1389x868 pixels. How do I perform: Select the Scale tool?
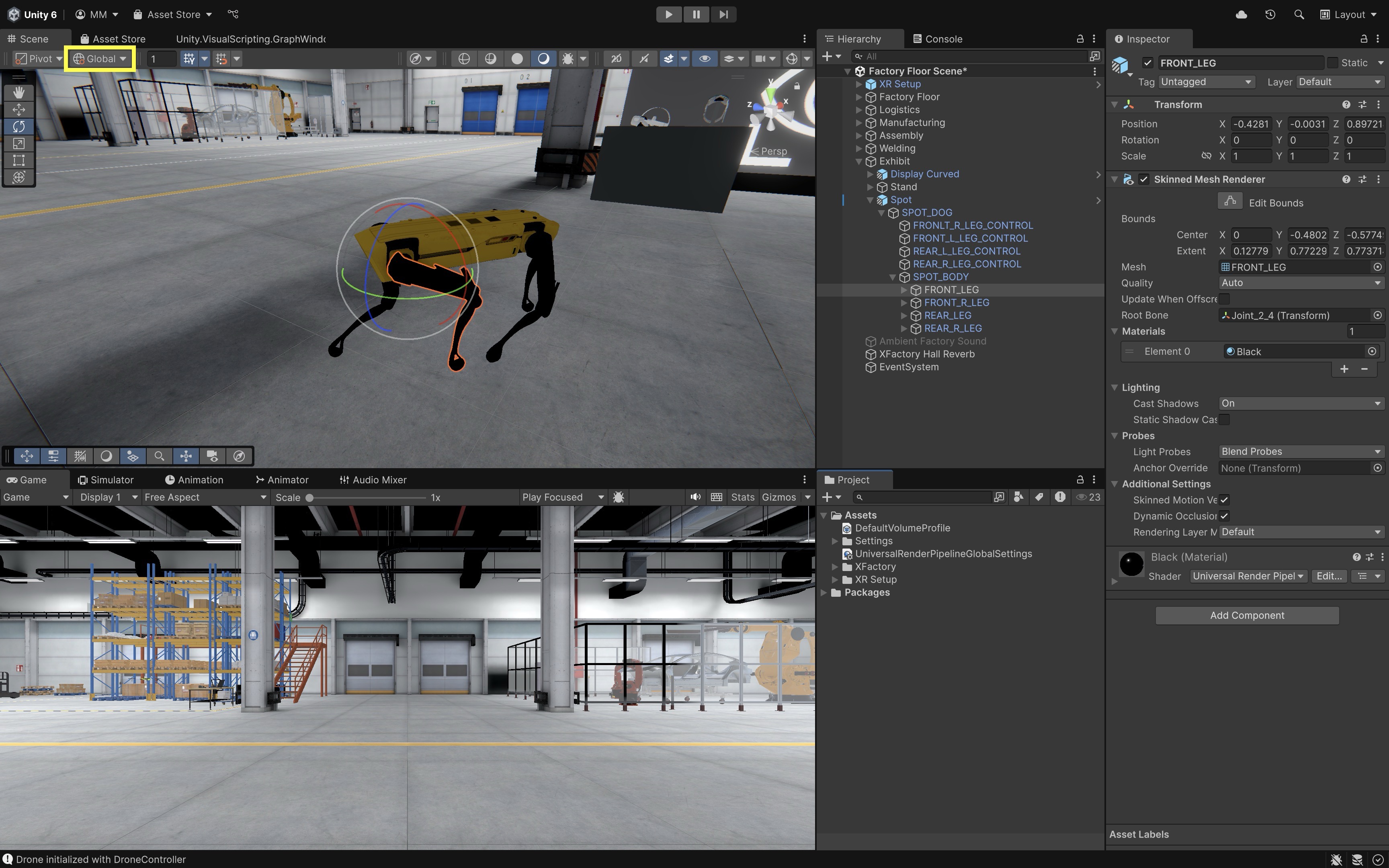19,143
